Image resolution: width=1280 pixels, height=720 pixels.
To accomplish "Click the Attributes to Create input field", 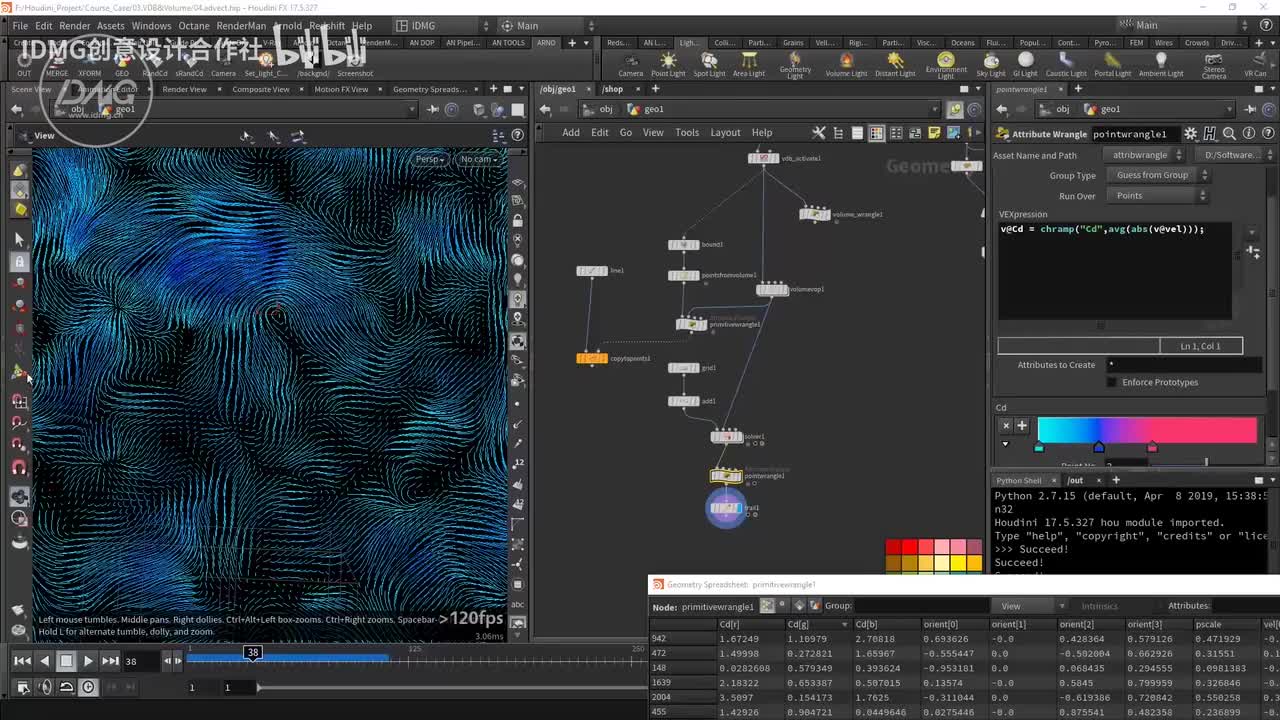I will pos(1182,365).
